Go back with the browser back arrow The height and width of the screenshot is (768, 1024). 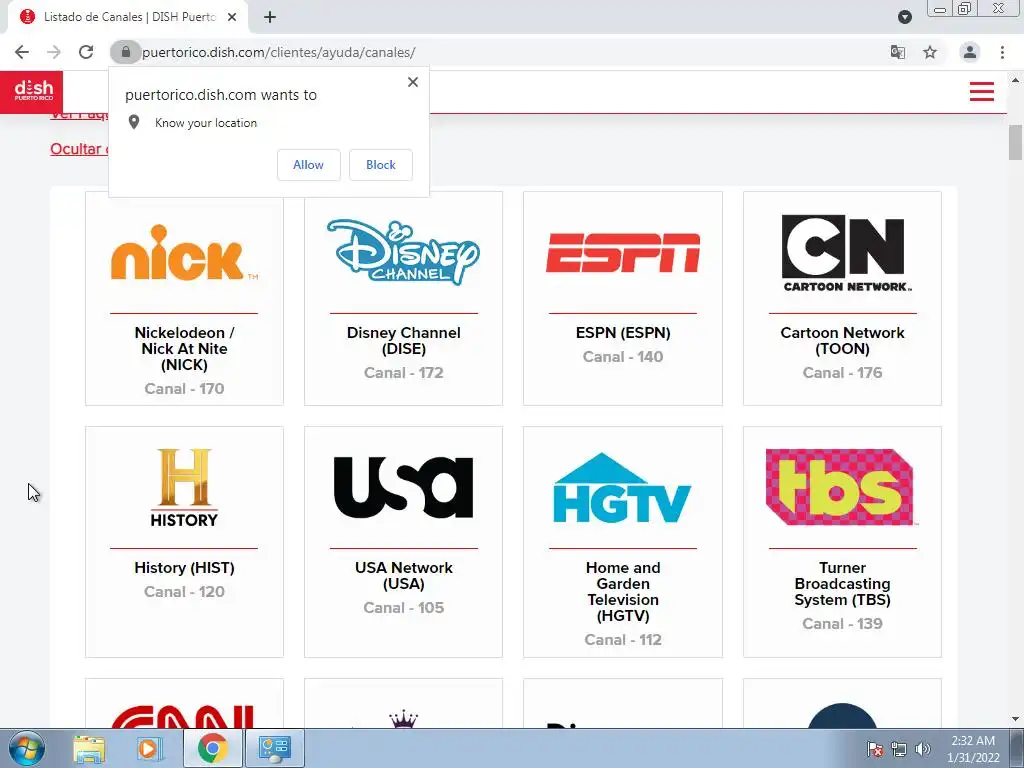click(22, 52)
